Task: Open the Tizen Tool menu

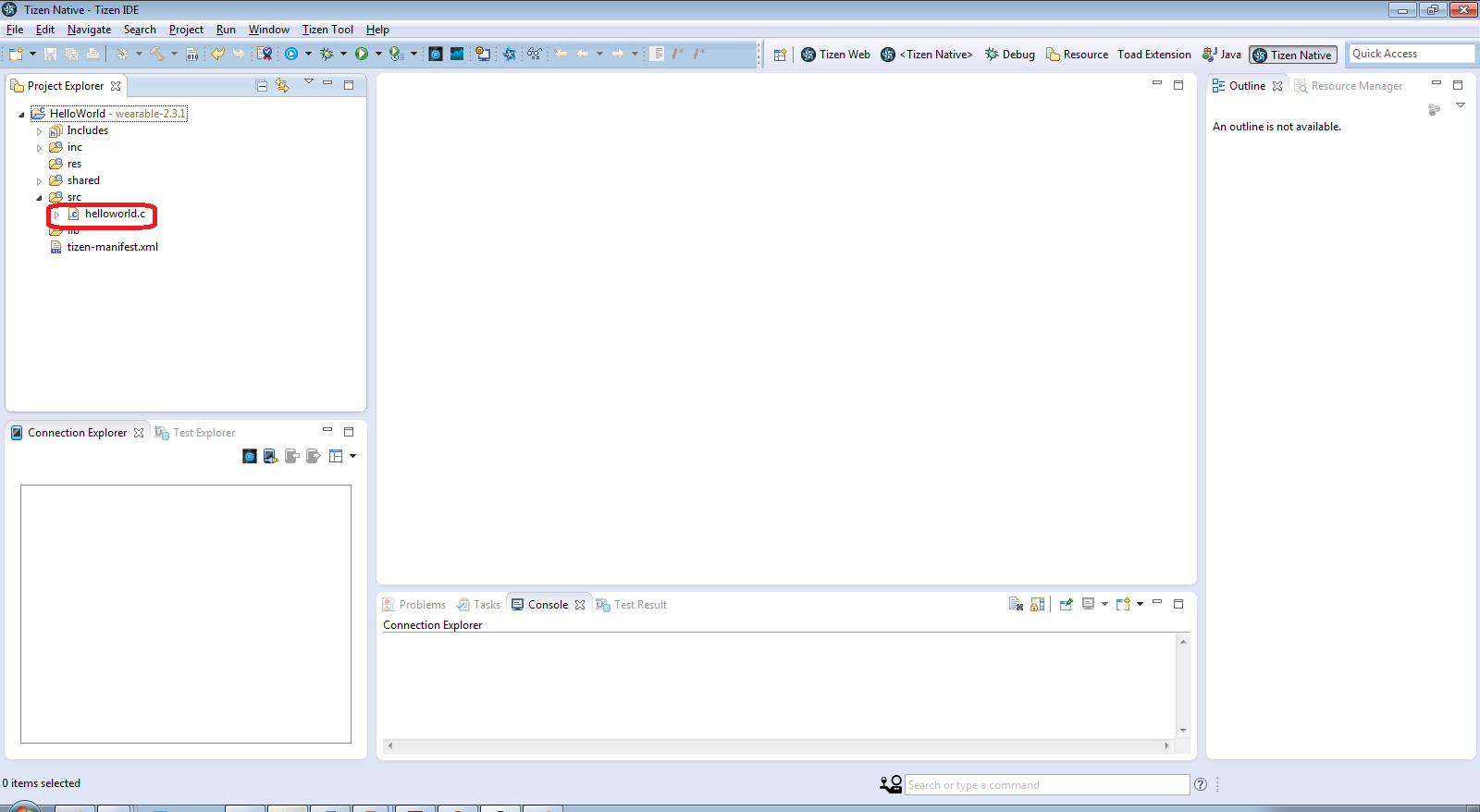Action: point(327,30)
